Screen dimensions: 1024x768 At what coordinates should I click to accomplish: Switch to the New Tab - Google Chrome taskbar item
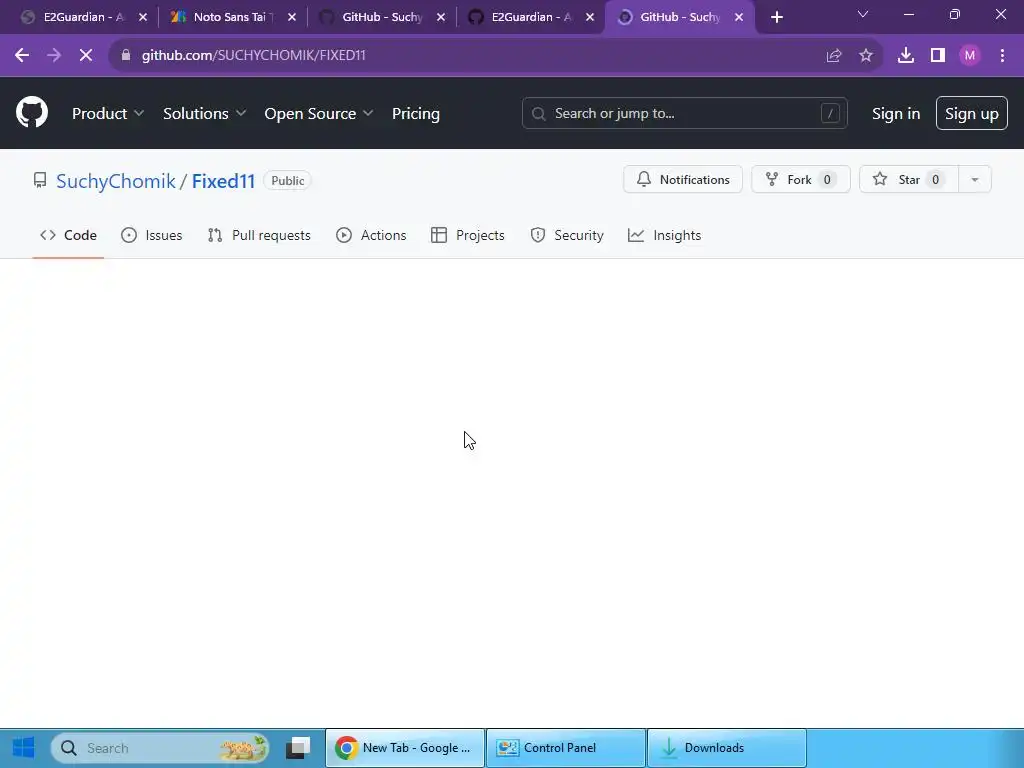[x=405, y=748]
